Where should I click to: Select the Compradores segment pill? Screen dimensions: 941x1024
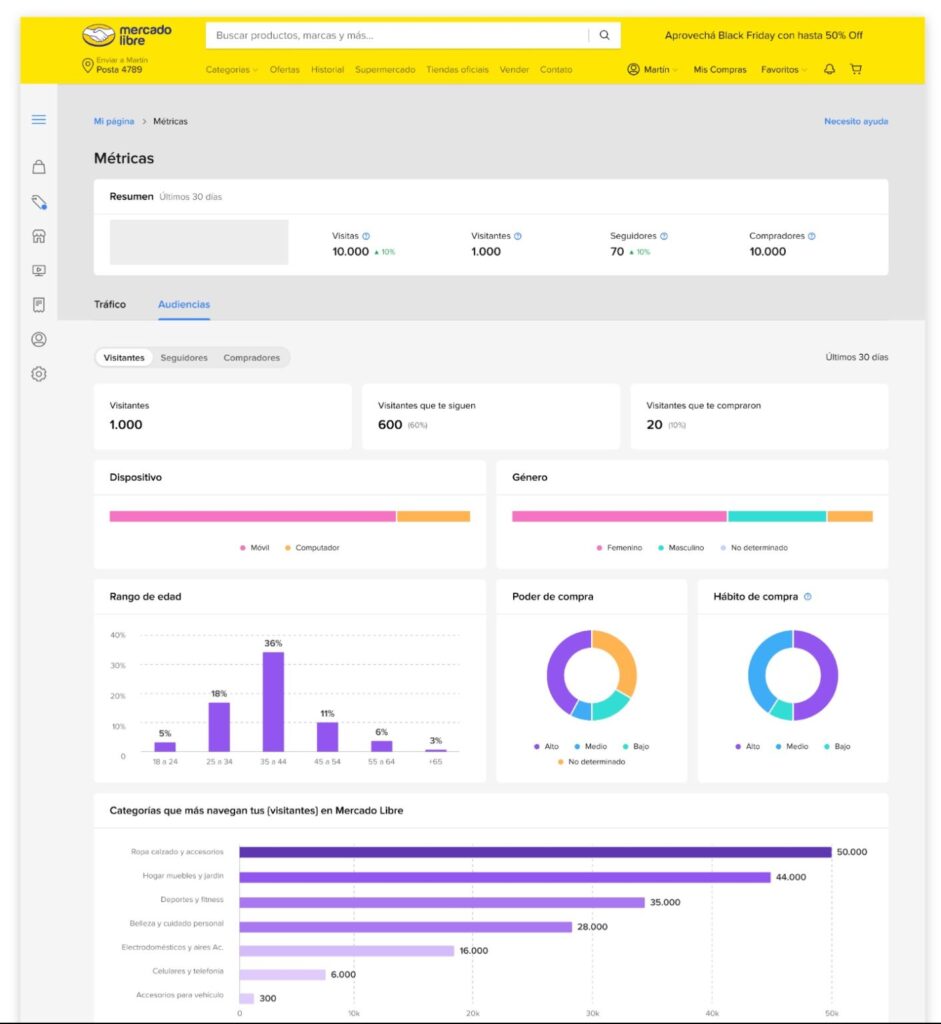(x=251, y=357)
